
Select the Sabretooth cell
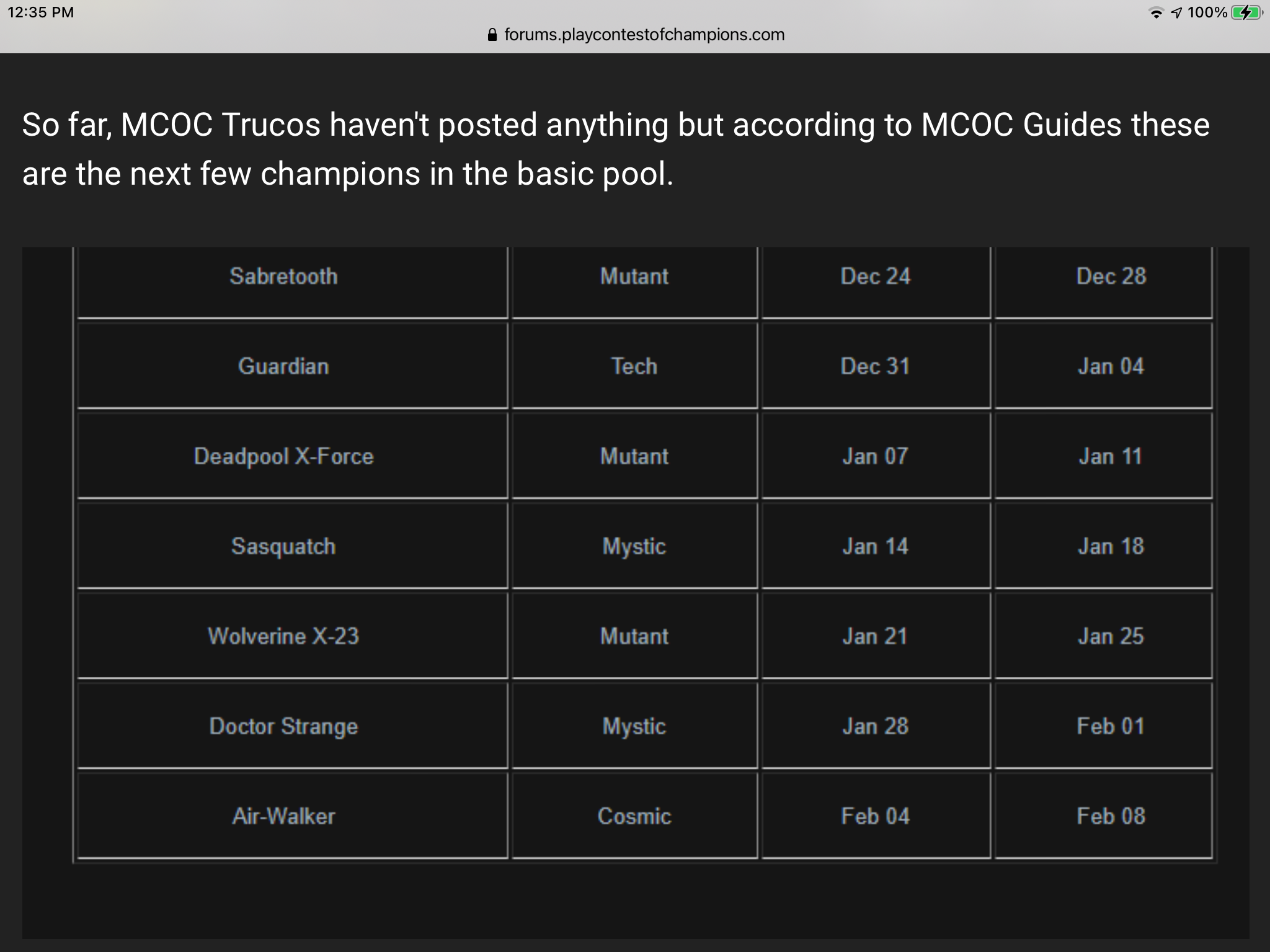pos(293,283)
